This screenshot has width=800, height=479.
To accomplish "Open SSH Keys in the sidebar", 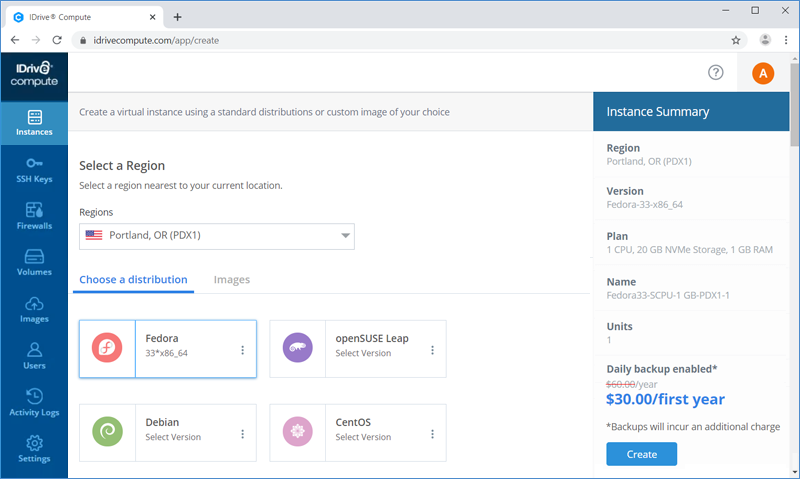I will coord(34,170).
